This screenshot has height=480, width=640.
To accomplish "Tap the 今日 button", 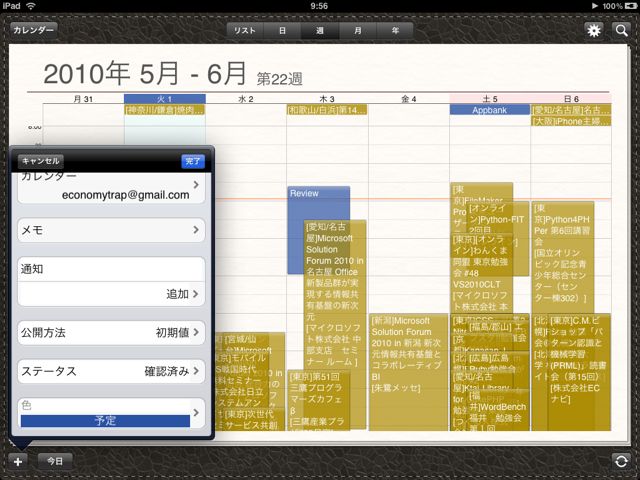I will click(55, 461).
